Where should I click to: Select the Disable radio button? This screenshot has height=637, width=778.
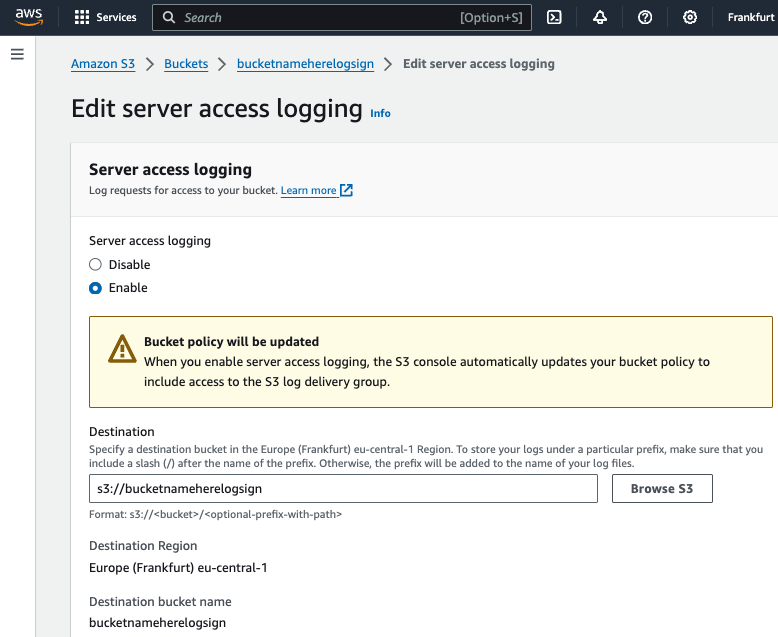[x=95, y=264]
